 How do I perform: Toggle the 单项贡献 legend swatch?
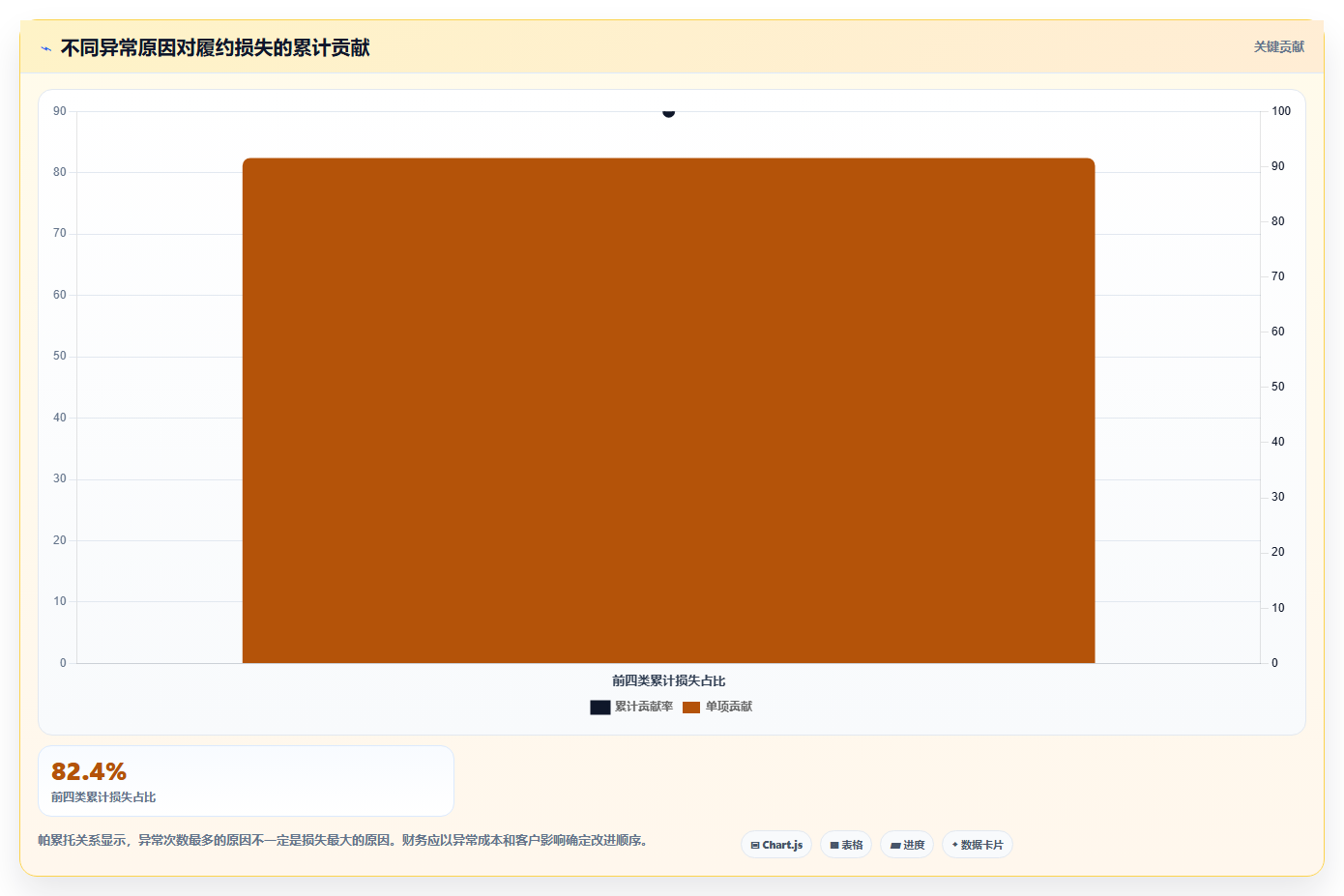(x=690, y=708)
